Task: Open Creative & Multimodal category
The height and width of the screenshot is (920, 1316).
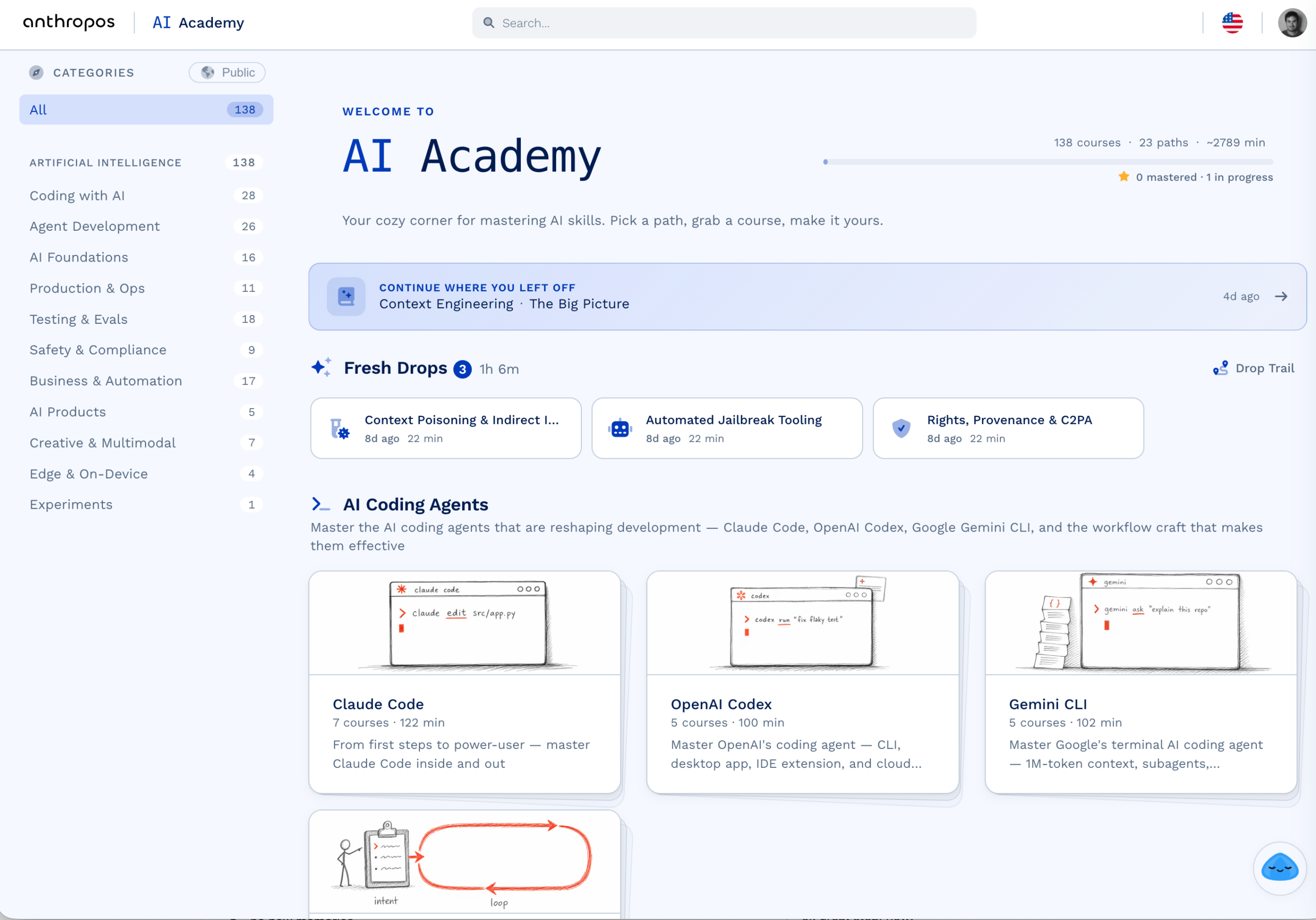Action: (x=146, y=443)
